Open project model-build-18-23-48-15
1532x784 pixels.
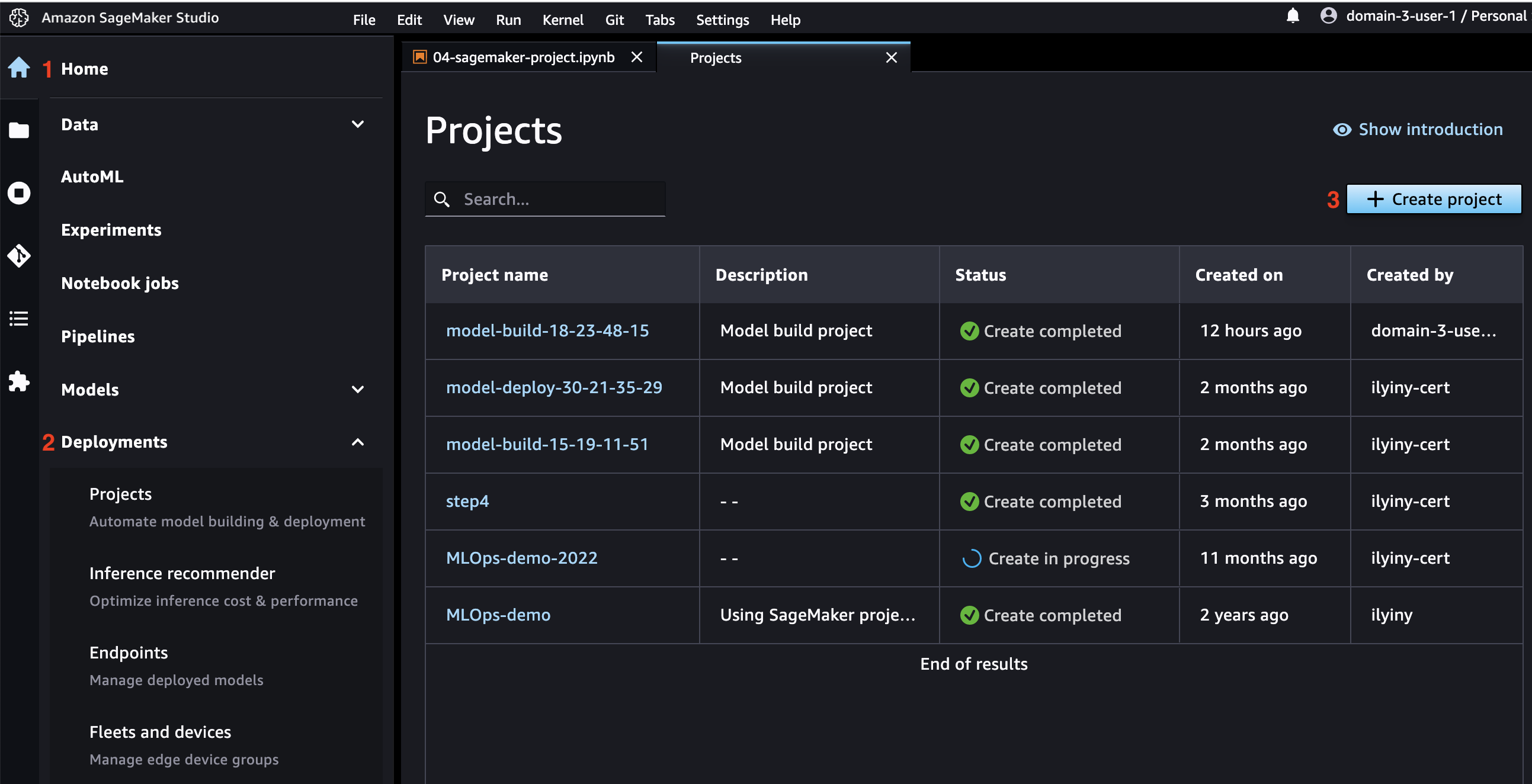coord(547,330)
